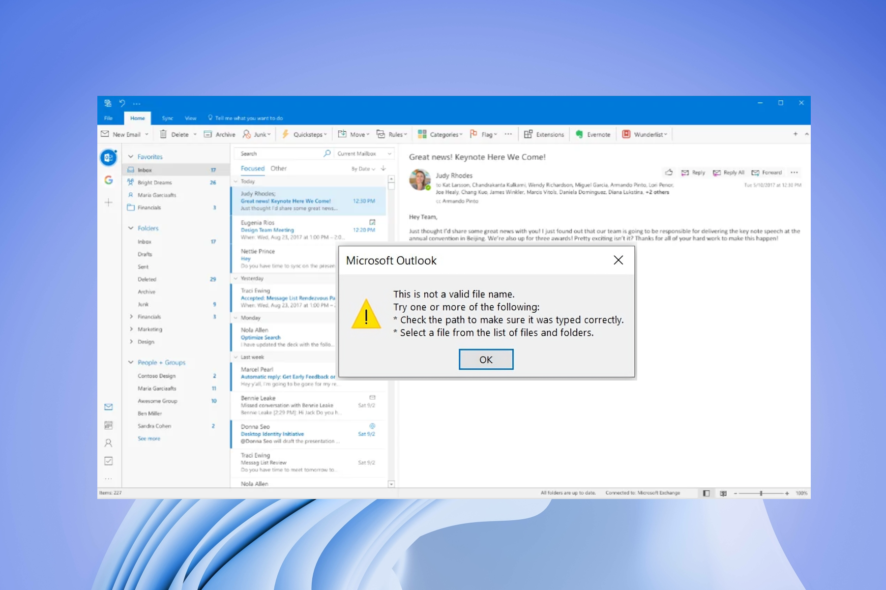Viewport: 886px width, 590px height.
Task: Click the Undo icon in title bar
Action: pyautogui.click(x=122, y=103)
